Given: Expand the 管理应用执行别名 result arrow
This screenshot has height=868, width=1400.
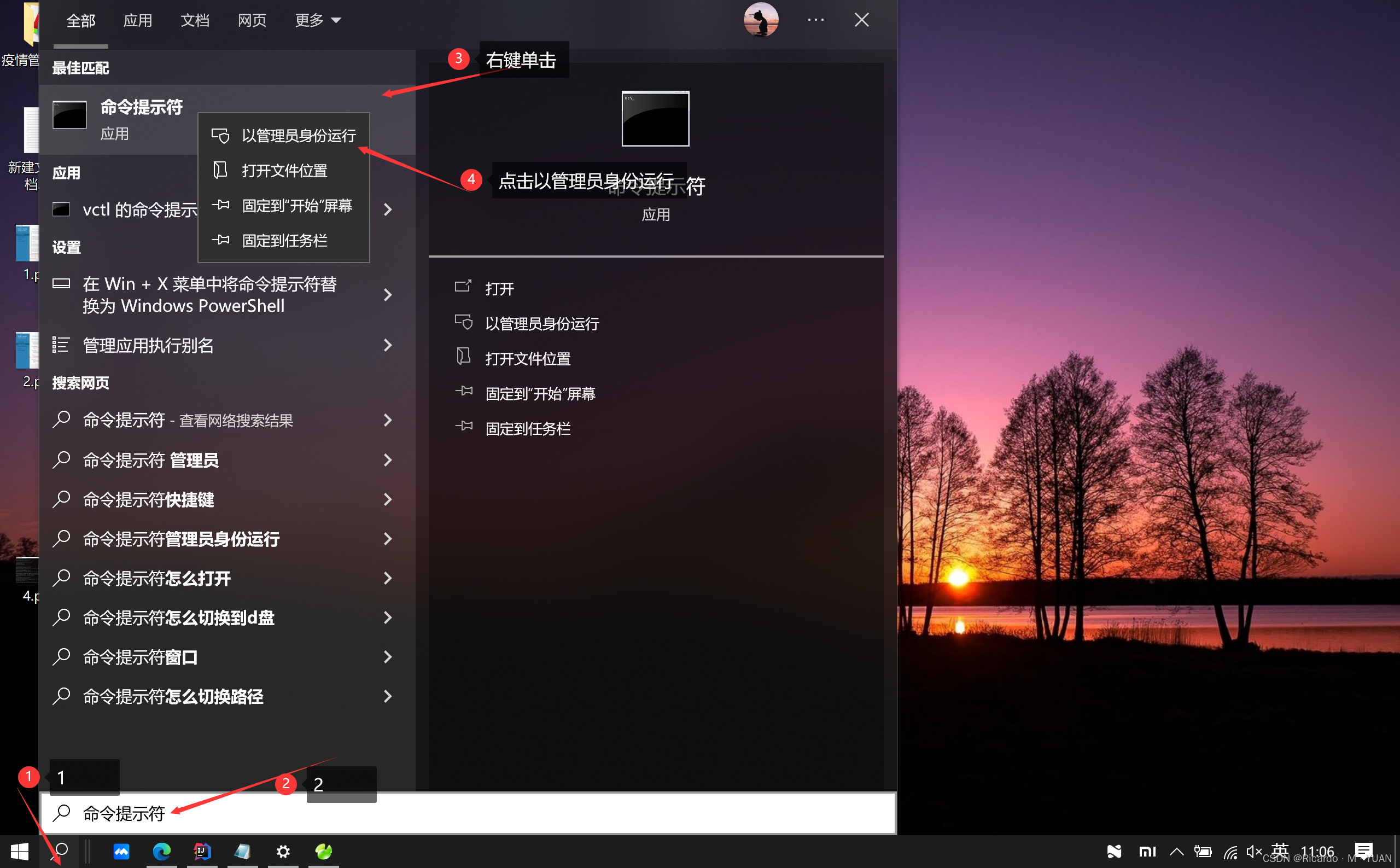Looking at the screenshot, I should tap(388, 345).
